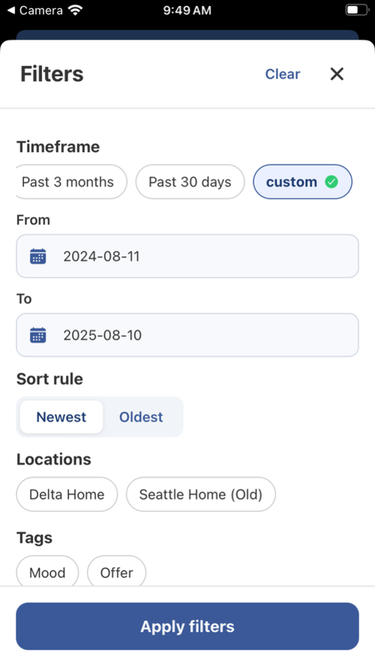Sort by Newest first
The width and height of the screenshot is (375, 666).
click(x=61, y=417)
